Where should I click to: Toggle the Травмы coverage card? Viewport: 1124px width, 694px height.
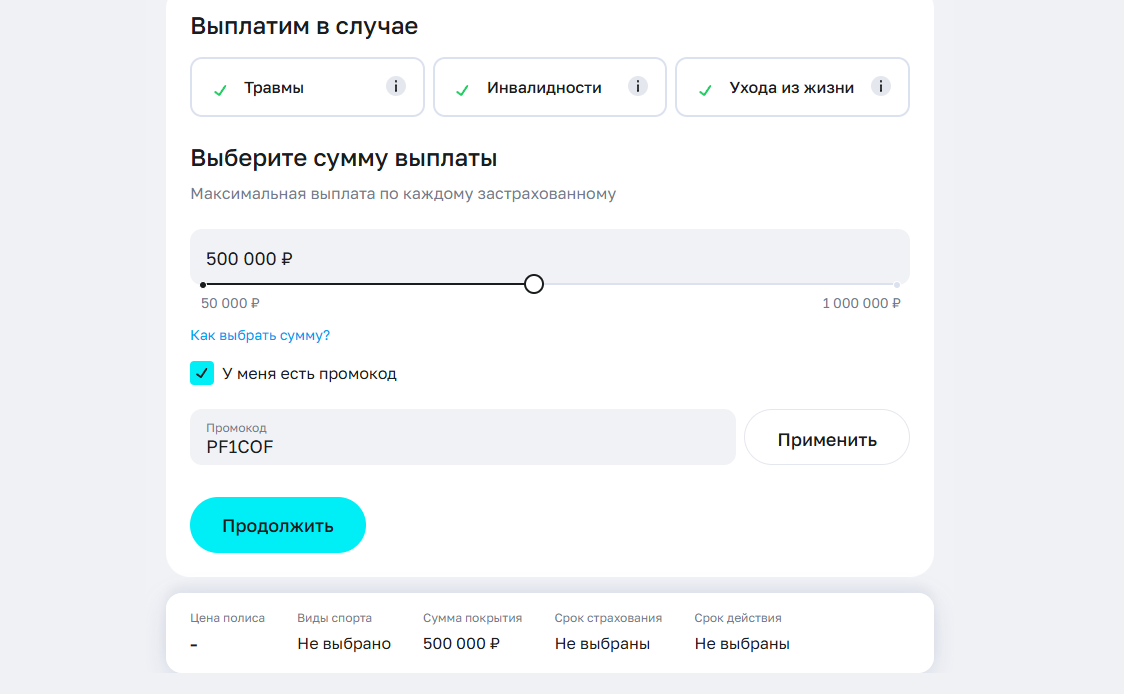290,88
